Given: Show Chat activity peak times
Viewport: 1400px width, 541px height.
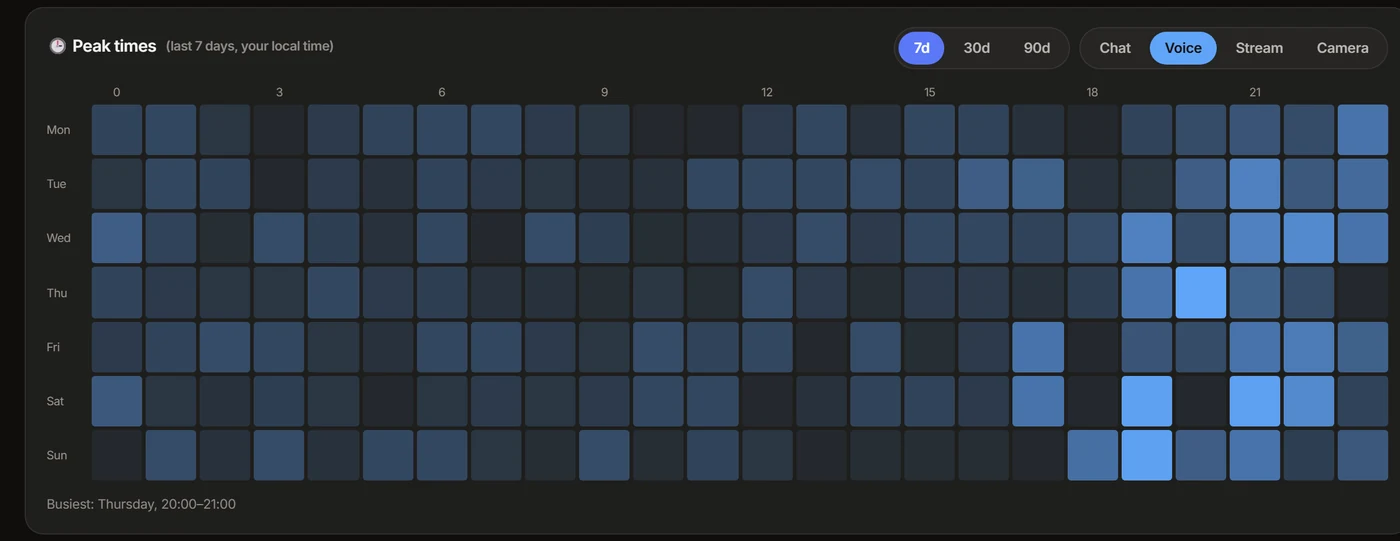Looking at the screenshot, I should (1115, 48).
